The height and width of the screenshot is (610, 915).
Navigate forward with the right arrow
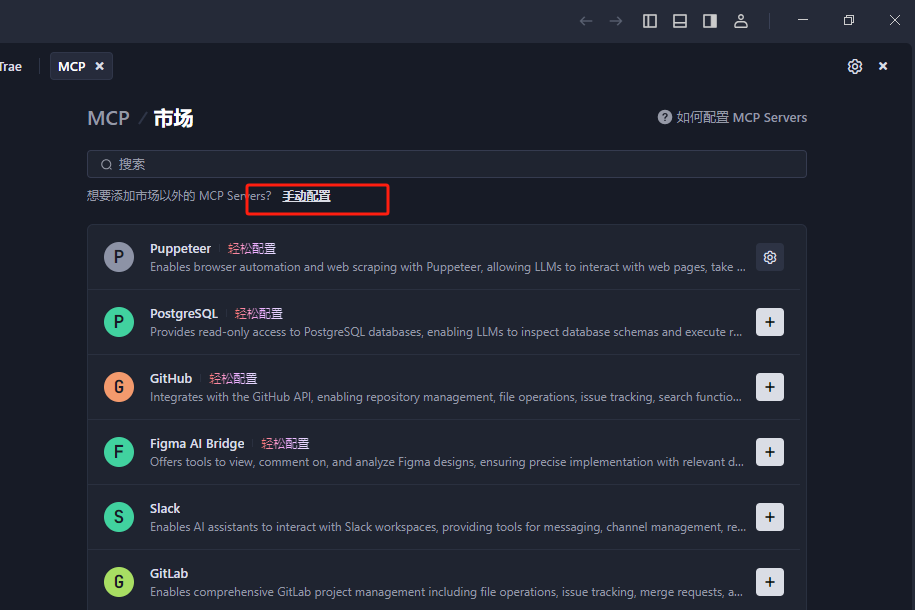coord(616,21)
